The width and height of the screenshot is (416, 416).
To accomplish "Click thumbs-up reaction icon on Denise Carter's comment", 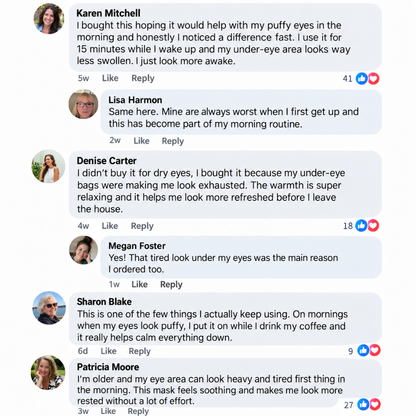I will (x=361, y=226).
